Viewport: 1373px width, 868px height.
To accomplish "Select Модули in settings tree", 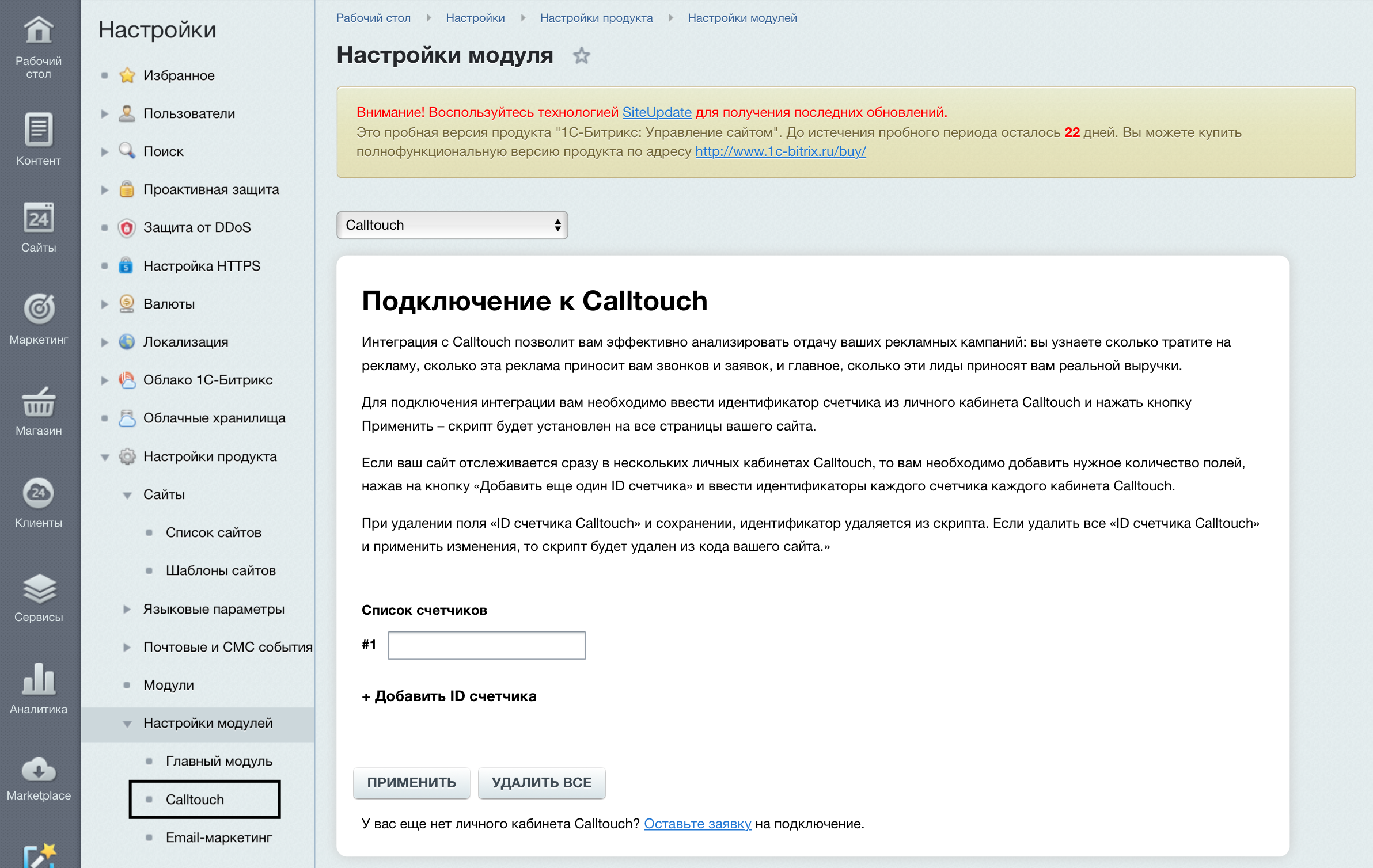I will coord(168,685).
